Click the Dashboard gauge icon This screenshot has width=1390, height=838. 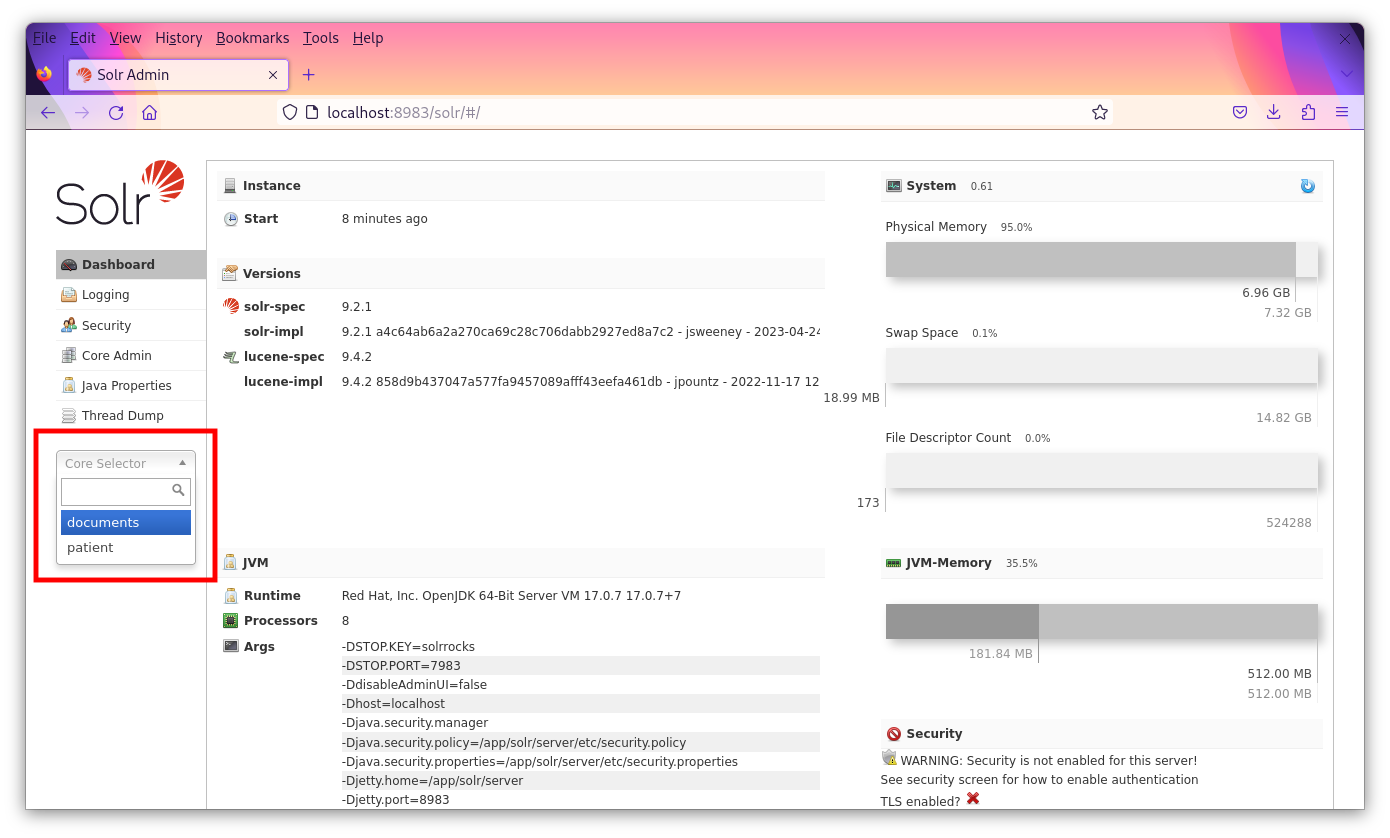pyautogui.click(x=69, y=265)
